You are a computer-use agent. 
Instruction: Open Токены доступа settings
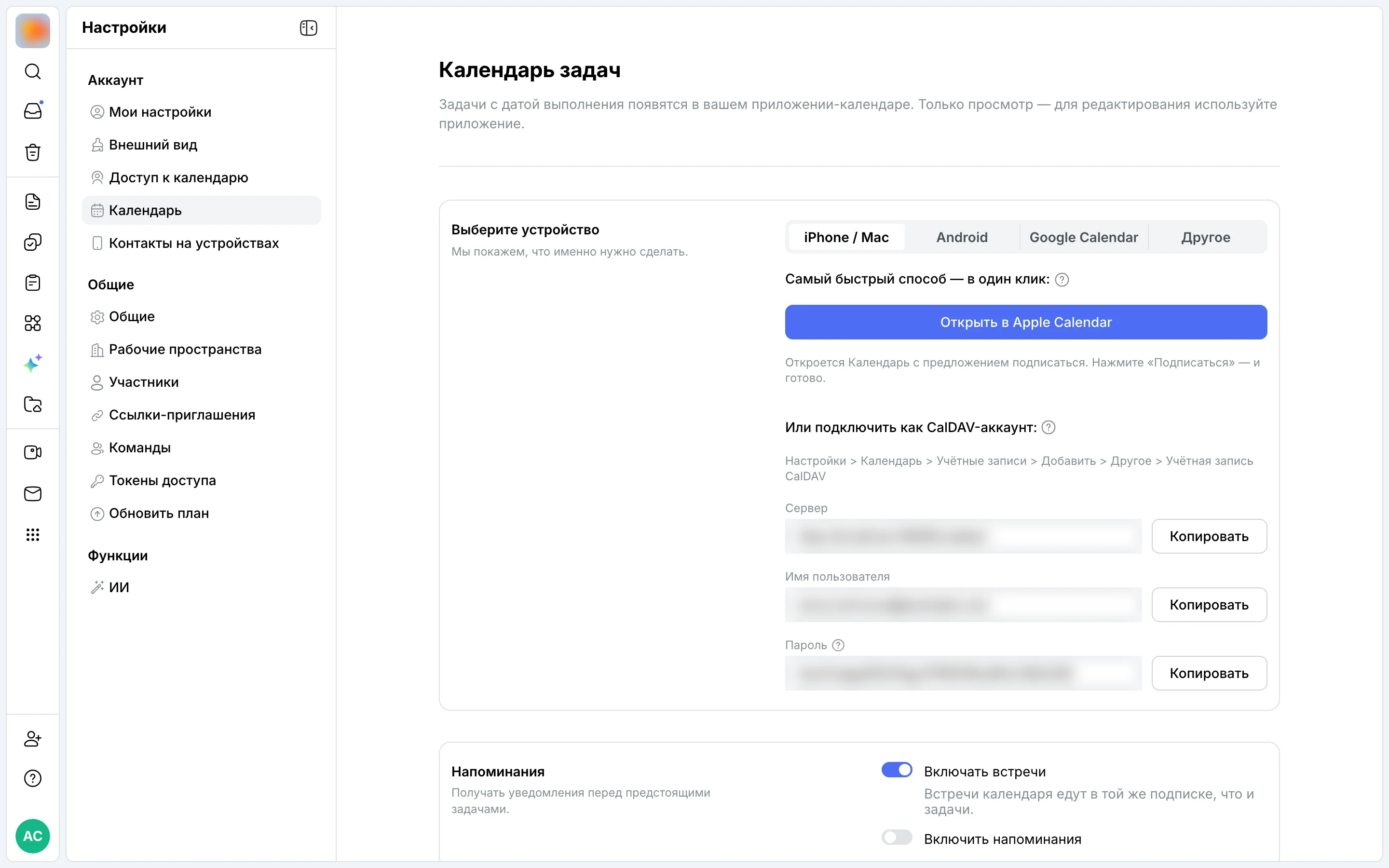pyautogui.click(x=202, y=480)
